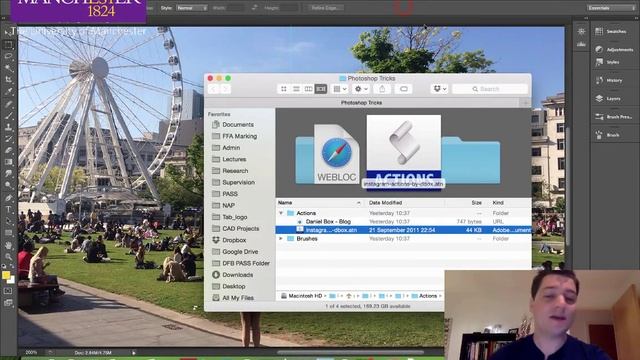This screenshot has height=360, width=640.
Task: Open the Finder arrange-by dropdown
Action: click(340, 89)
